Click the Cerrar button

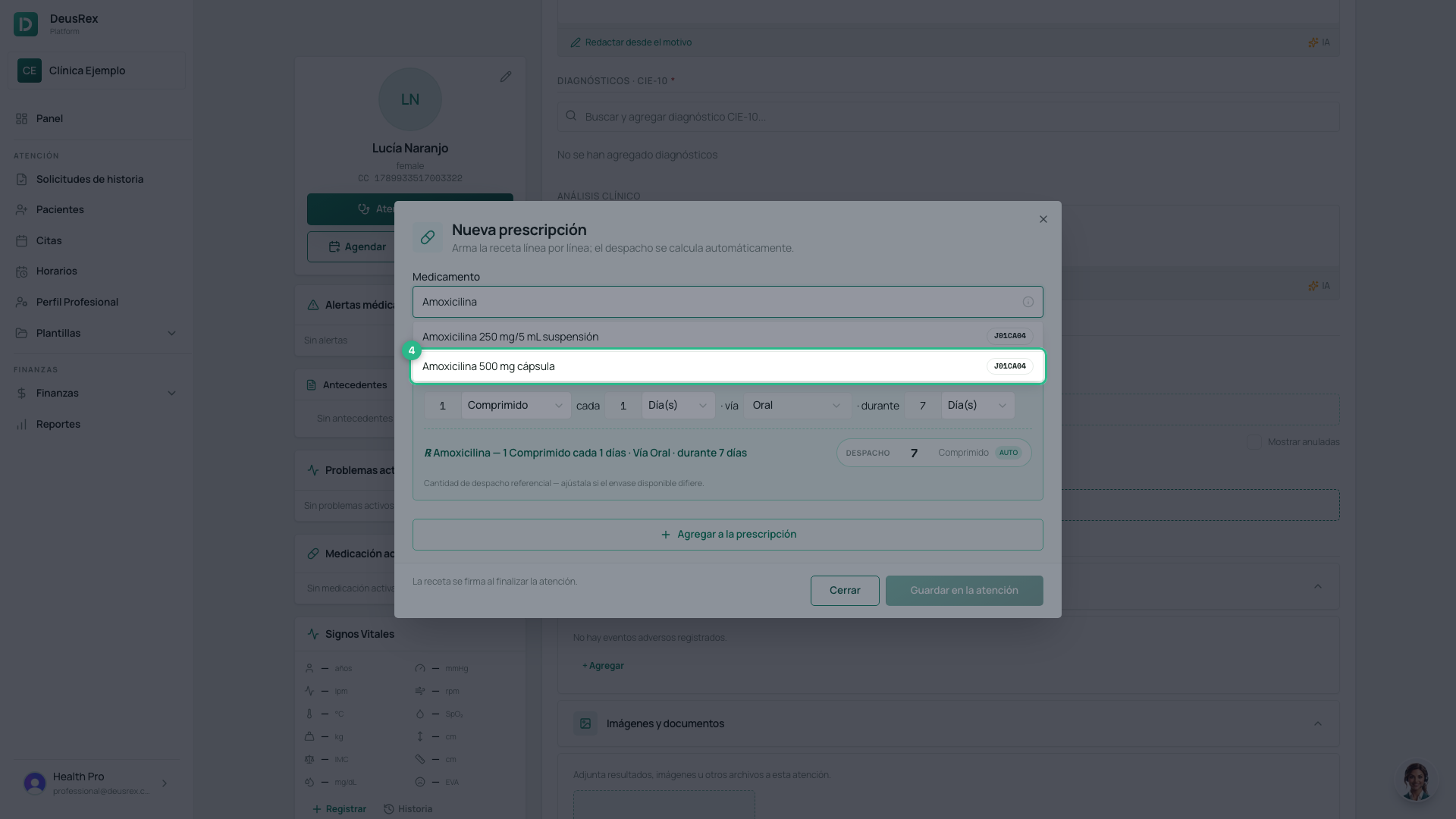845,591
